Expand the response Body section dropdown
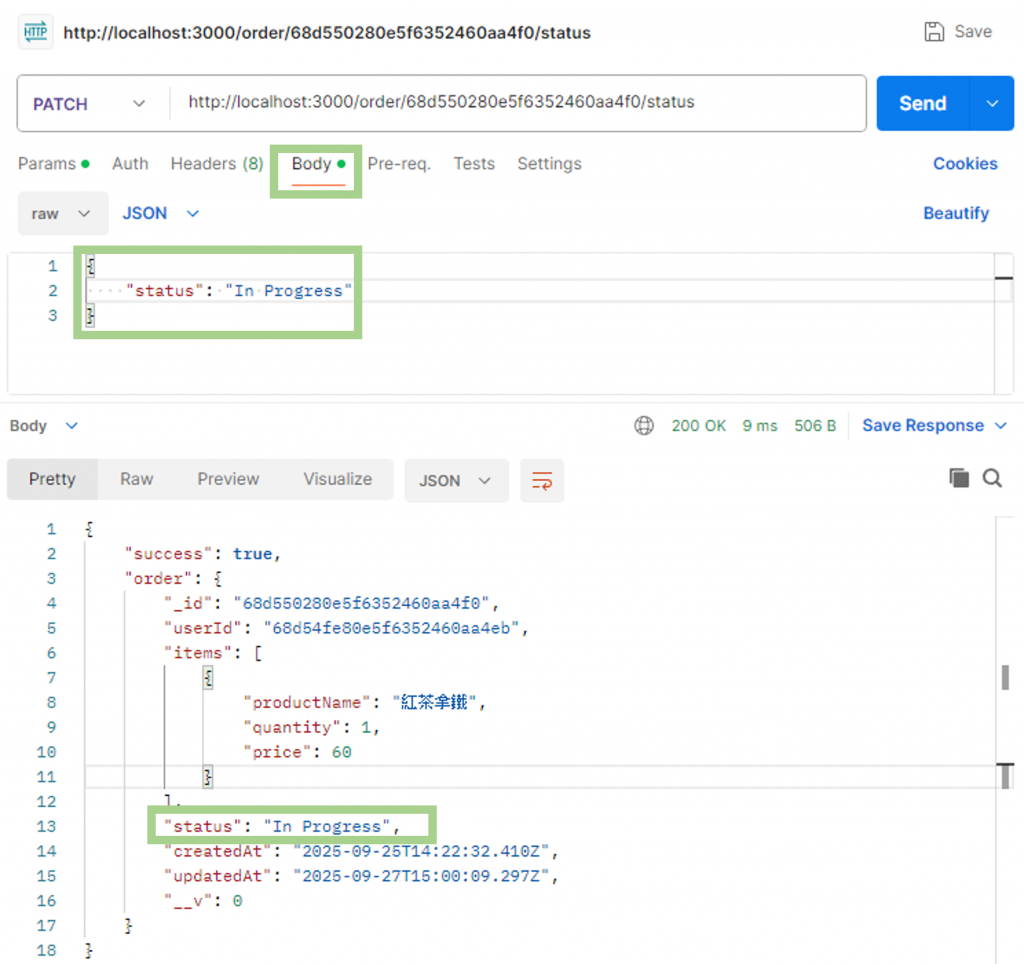Image resolution: width=1024 pixels, height=964 pixels. pyautogui.click(x=44, y=426)
